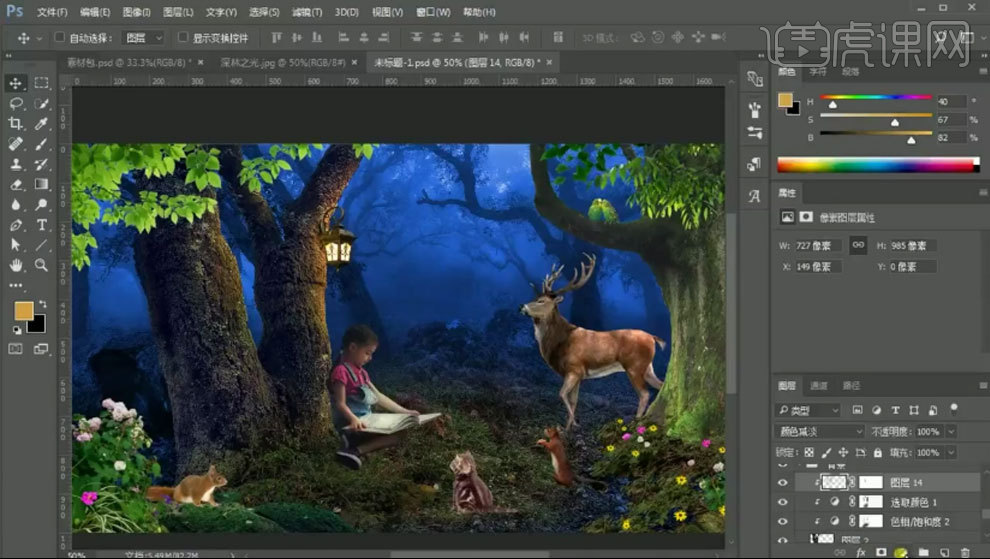
Task: Open the 编辑(E) menu
Action: pos(95,12)
